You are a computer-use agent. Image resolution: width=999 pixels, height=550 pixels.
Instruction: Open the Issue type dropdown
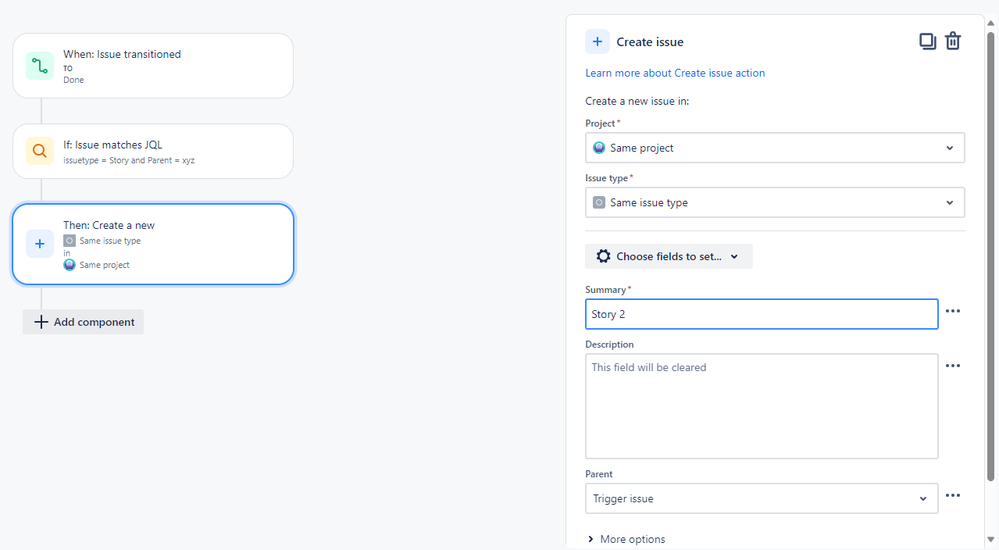[x=775, y=203]
